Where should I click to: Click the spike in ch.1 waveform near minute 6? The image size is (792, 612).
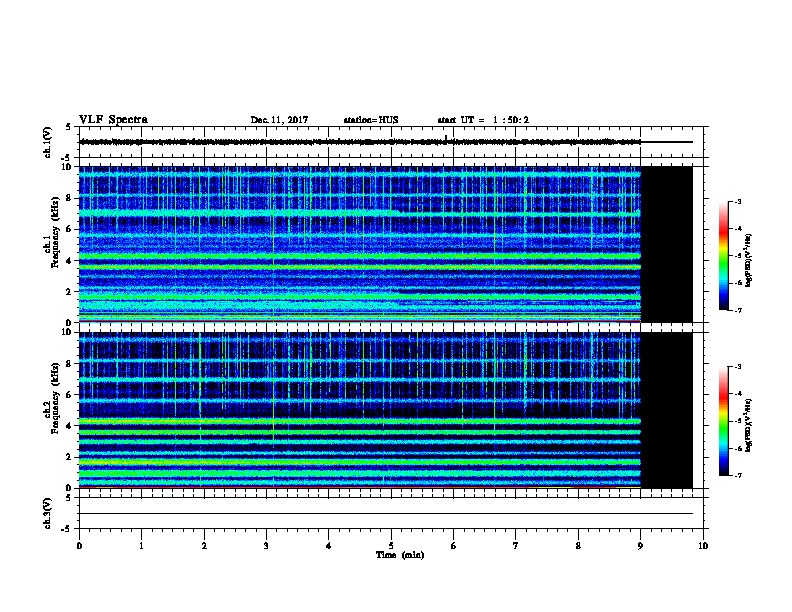(446, 138)
